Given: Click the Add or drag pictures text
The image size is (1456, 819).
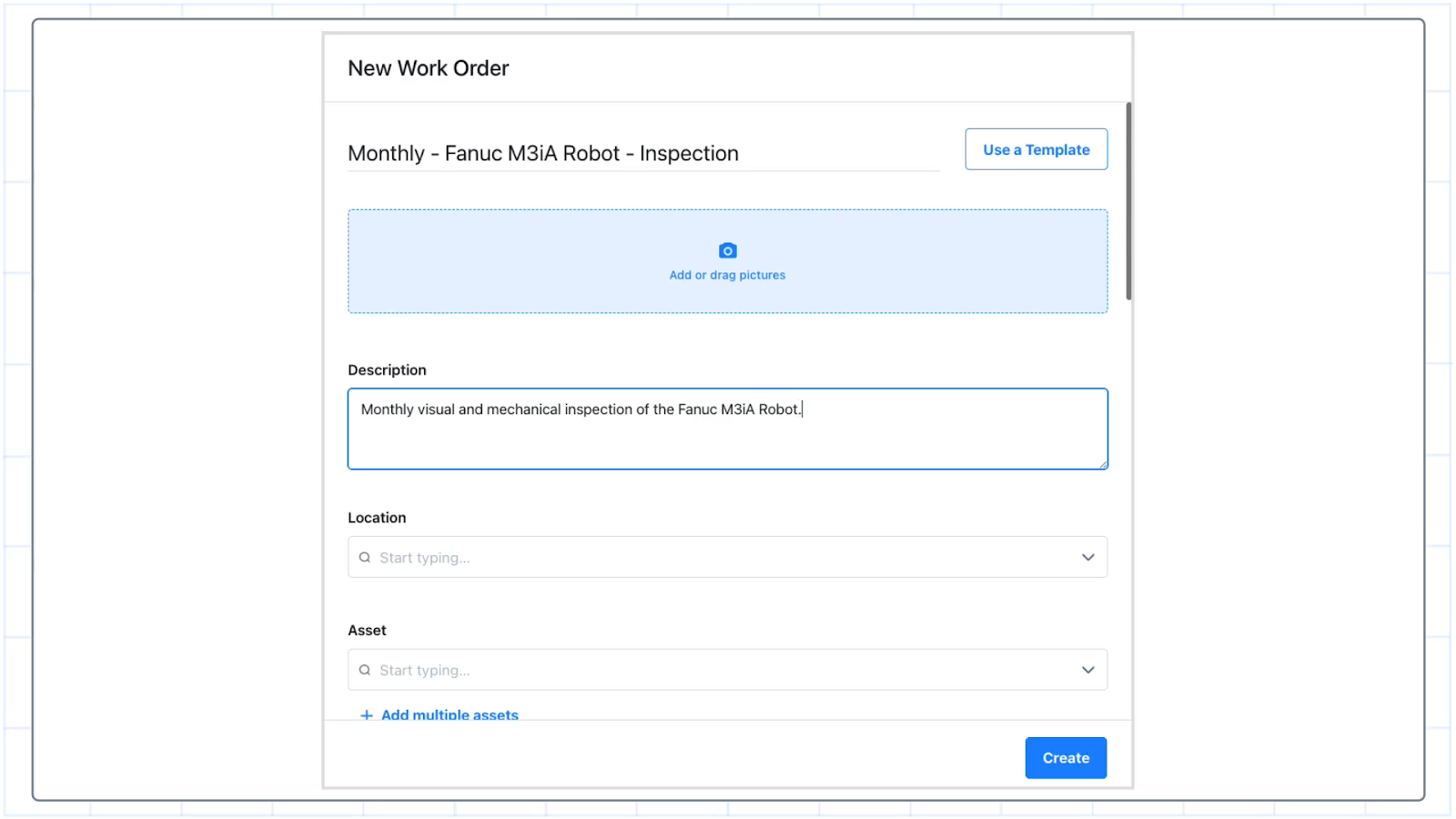Looking at the screenshot, I should point(727,275).
